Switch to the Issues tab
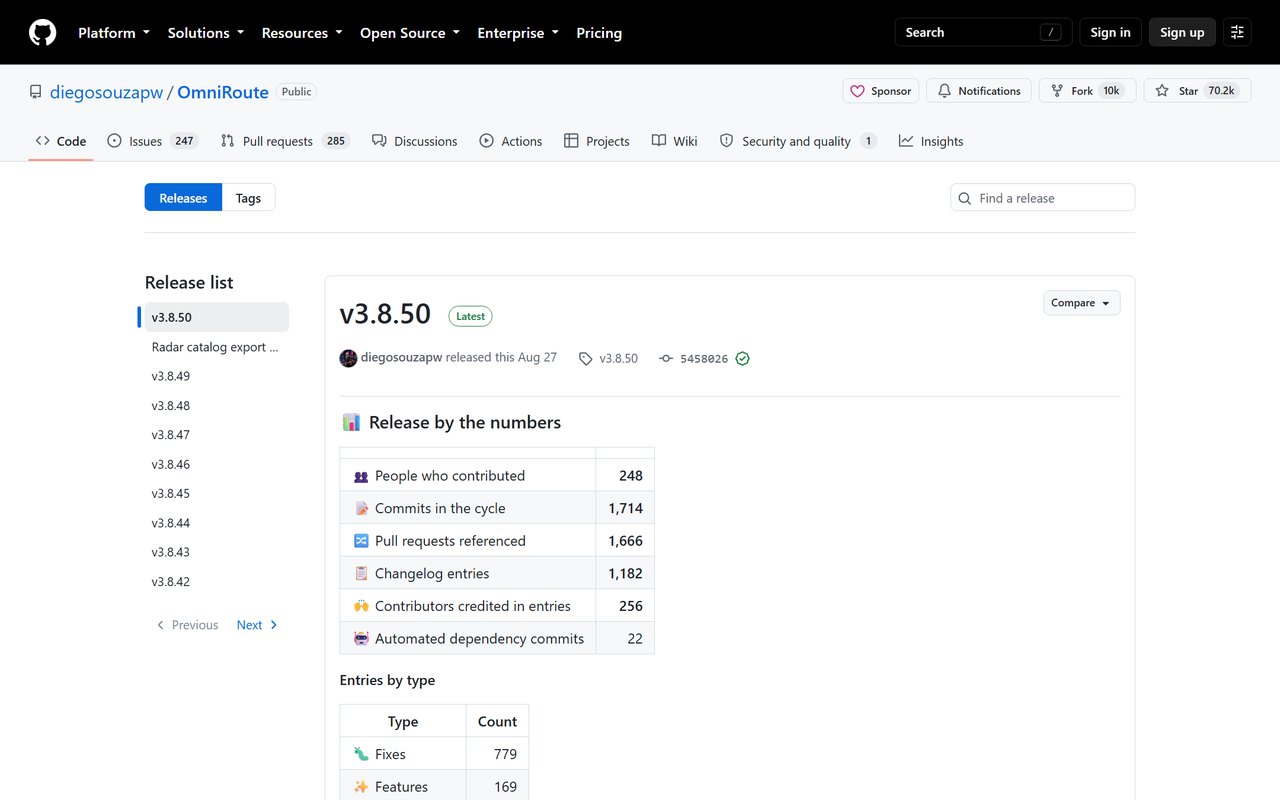1280x800 pixels. 153,141
